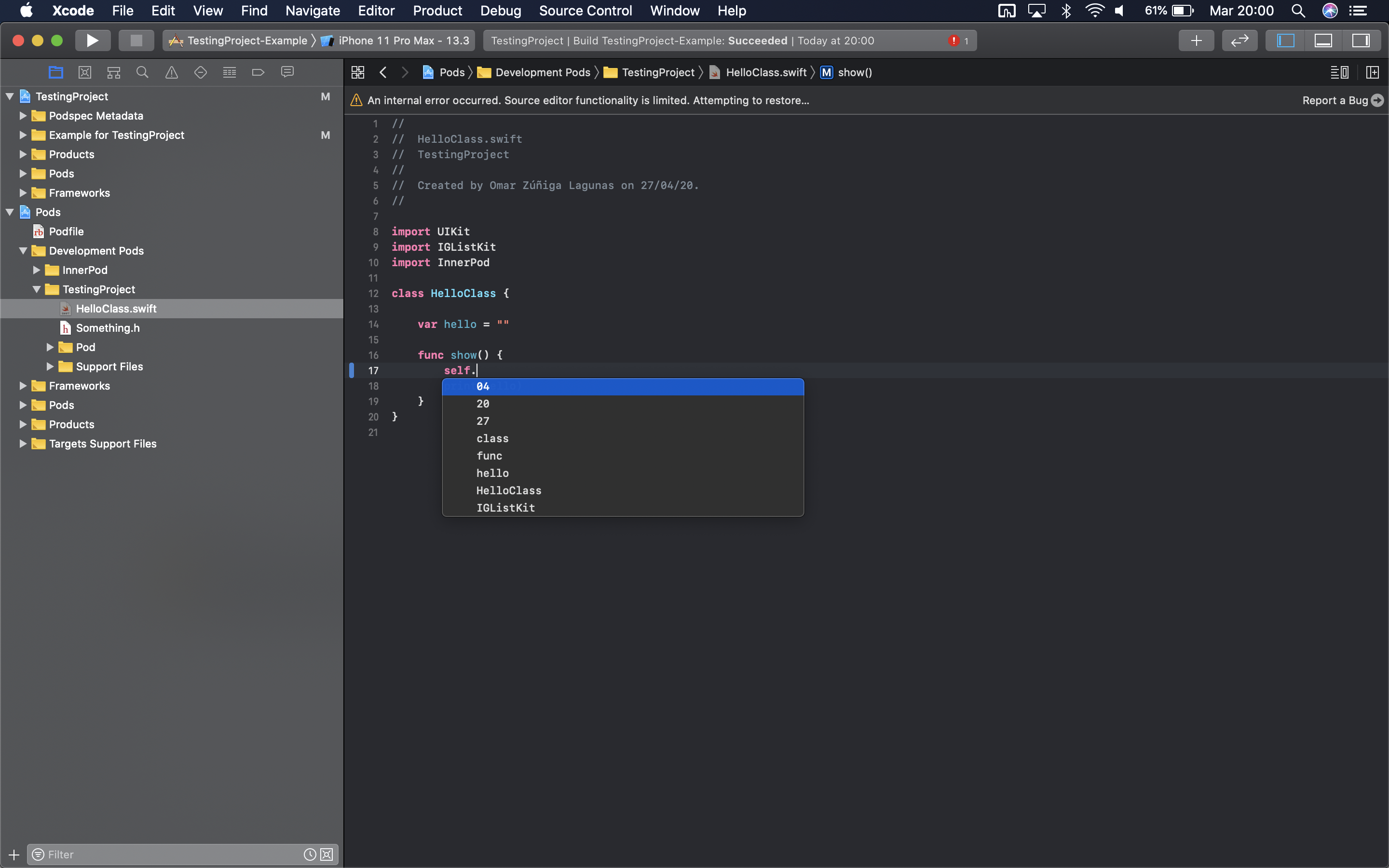This screenshot has width=1389, height=868.
Task: Open the Breakpoint navigator icon
Action: click(259, 72)
